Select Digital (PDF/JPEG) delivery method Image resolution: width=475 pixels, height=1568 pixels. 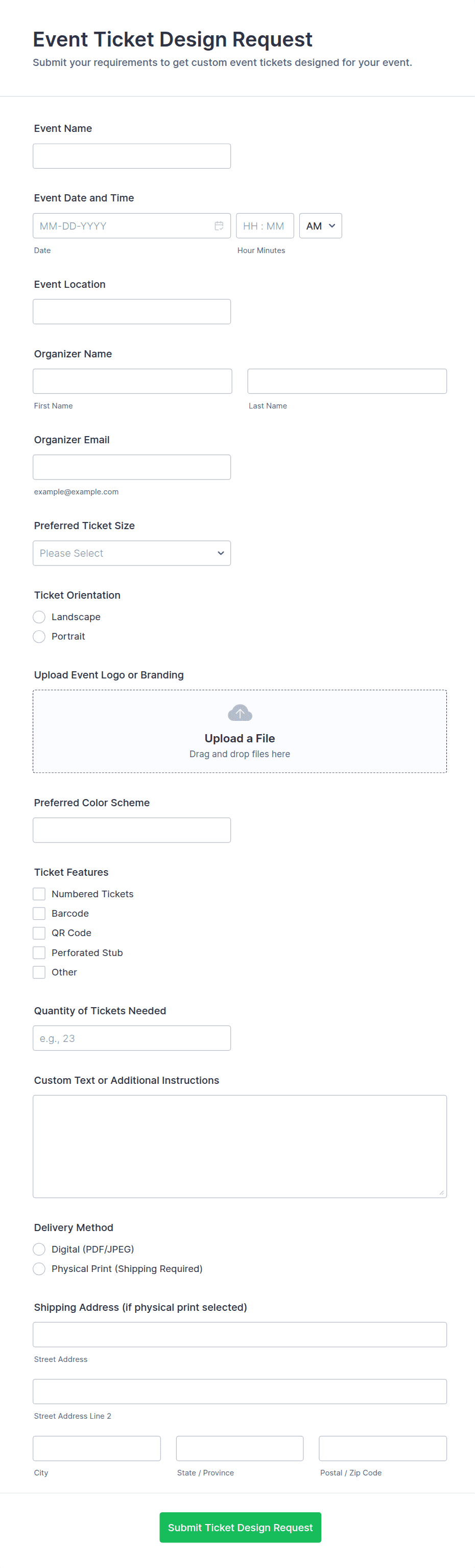[39, 1249]
